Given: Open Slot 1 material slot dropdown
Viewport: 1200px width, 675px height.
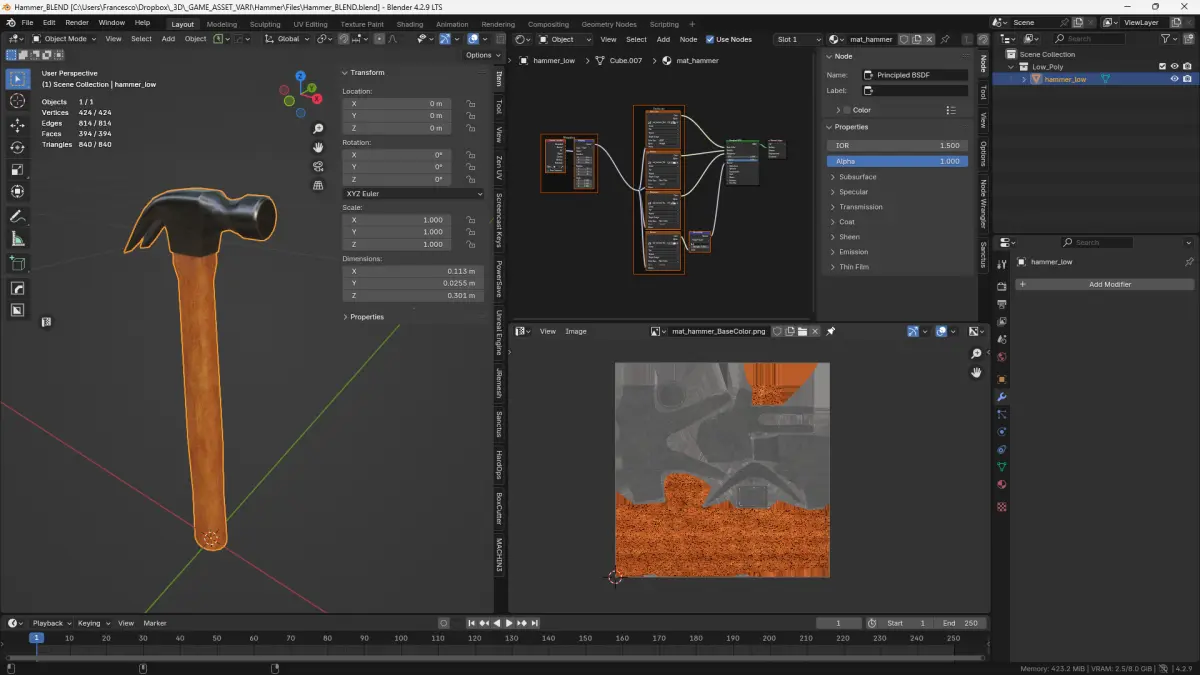Looking at the screenshot, I should 798,39.
